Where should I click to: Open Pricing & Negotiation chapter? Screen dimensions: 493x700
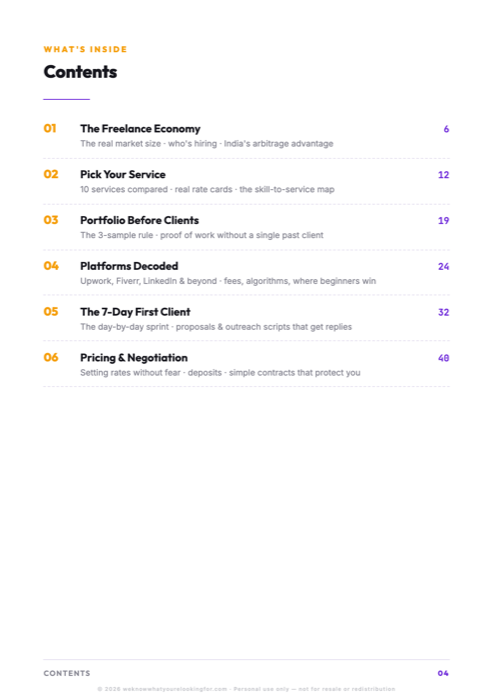[x=134, y=358]
